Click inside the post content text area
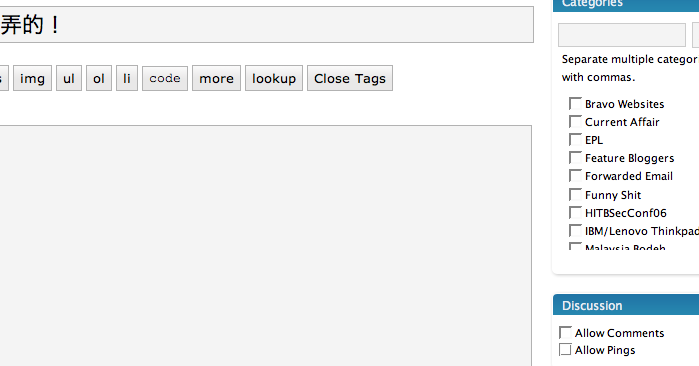 (x=266, y=246)
